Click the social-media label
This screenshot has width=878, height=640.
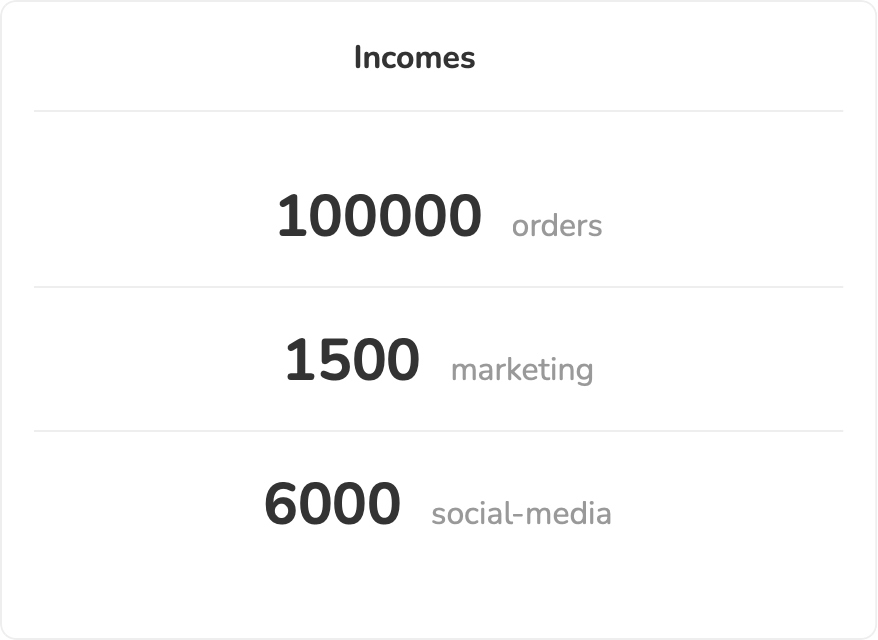[521, 514]
